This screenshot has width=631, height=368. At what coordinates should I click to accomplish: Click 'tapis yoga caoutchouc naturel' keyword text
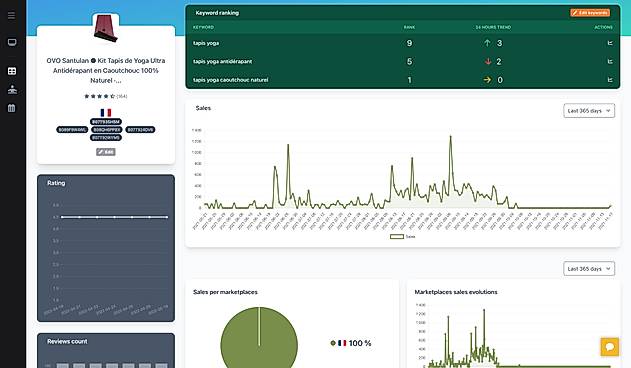click(231, 80)
